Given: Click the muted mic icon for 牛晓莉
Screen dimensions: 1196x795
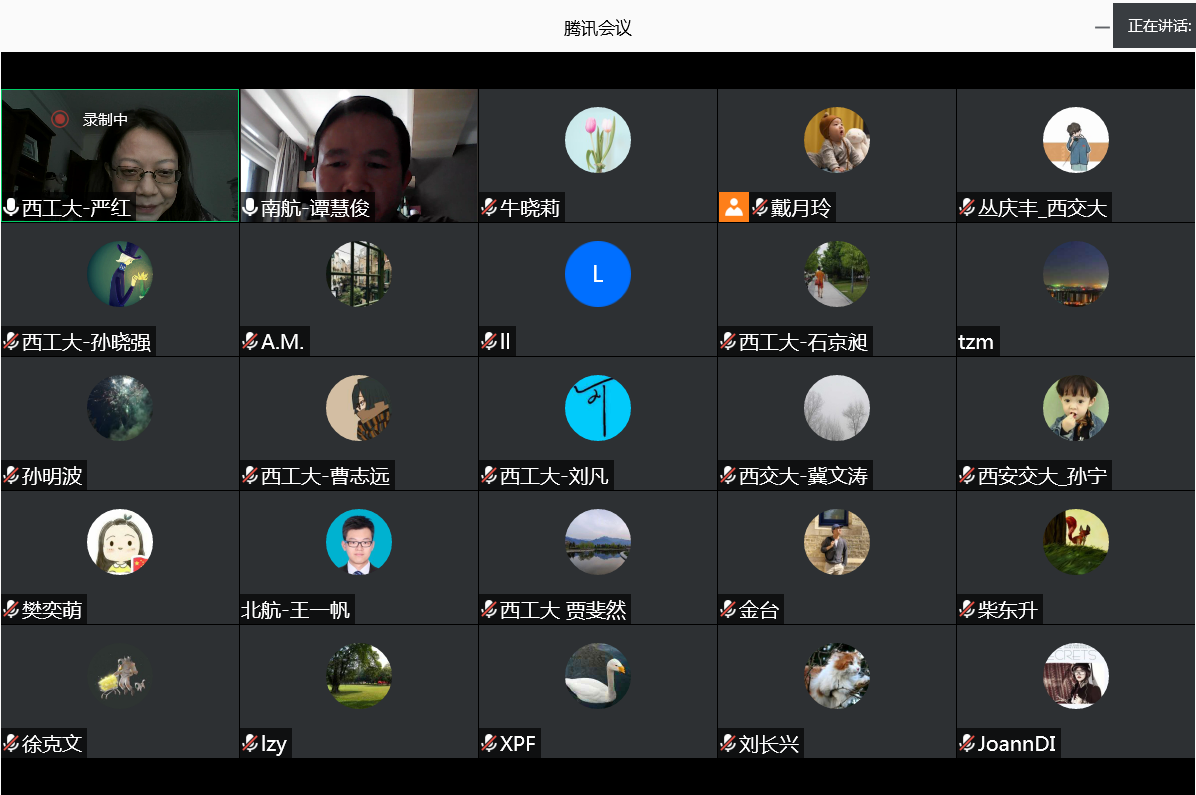Looking at the screenshot, I should 489,207.
